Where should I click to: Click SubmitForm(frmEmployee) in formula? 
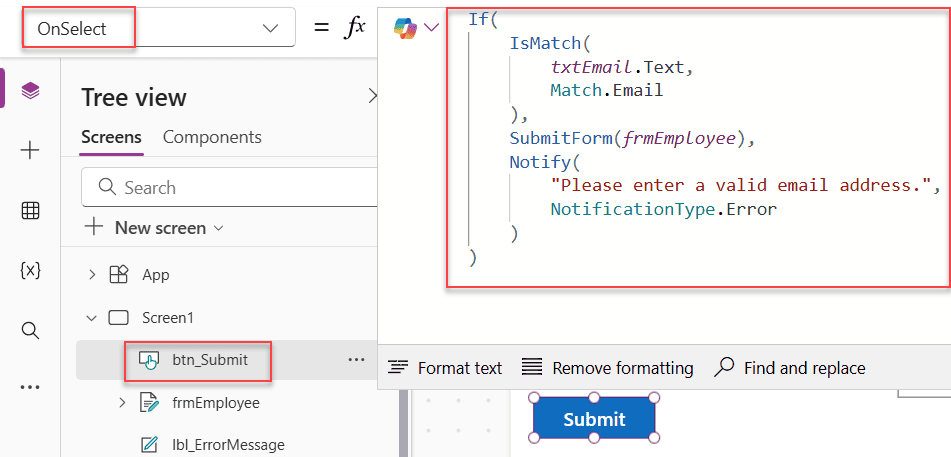click(627, 138)
